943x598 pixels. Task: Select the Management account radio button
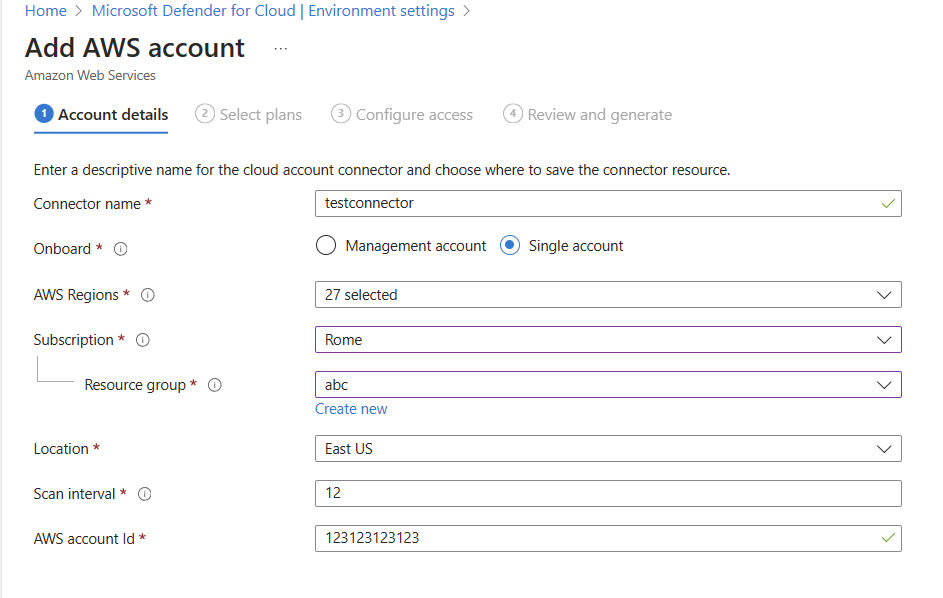point(325,246)
